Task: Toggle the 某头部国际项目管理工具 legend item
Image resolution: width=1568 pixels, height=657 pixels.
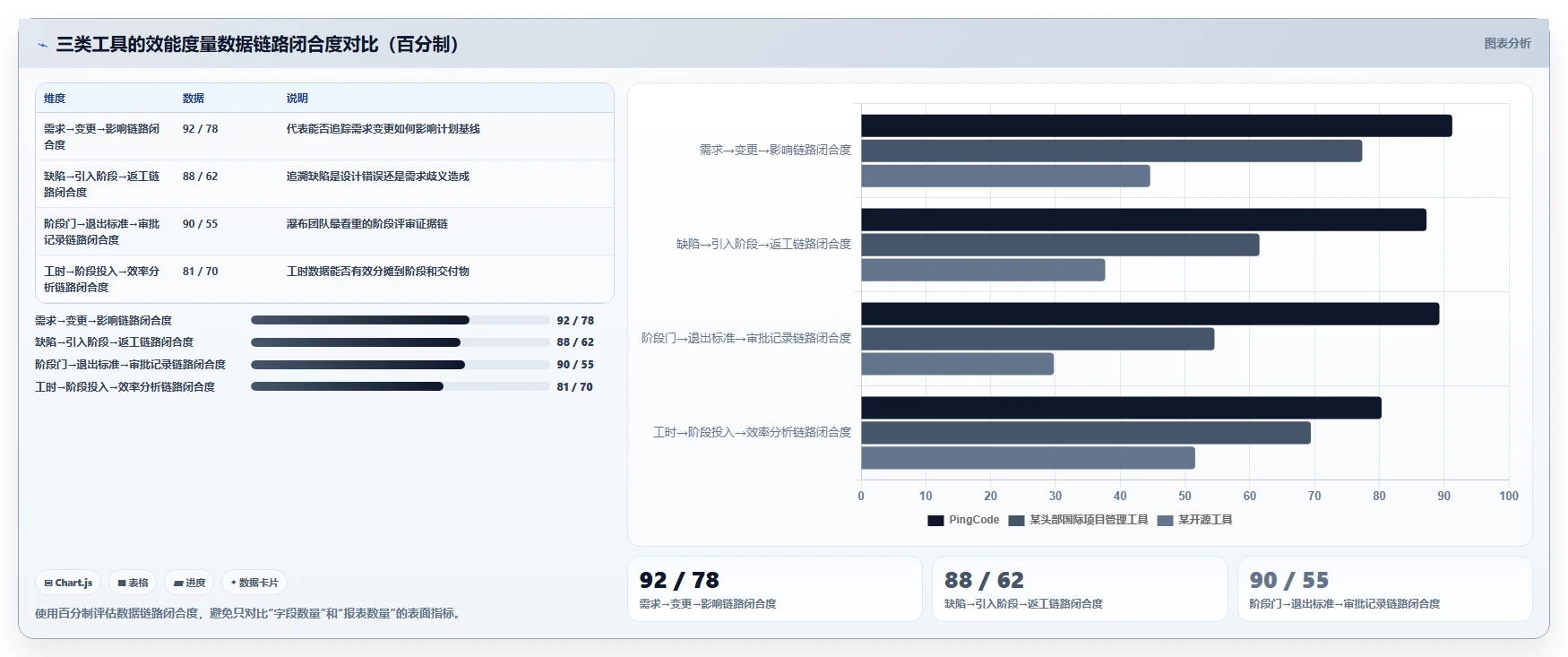Action: [x=1078, y=520]
